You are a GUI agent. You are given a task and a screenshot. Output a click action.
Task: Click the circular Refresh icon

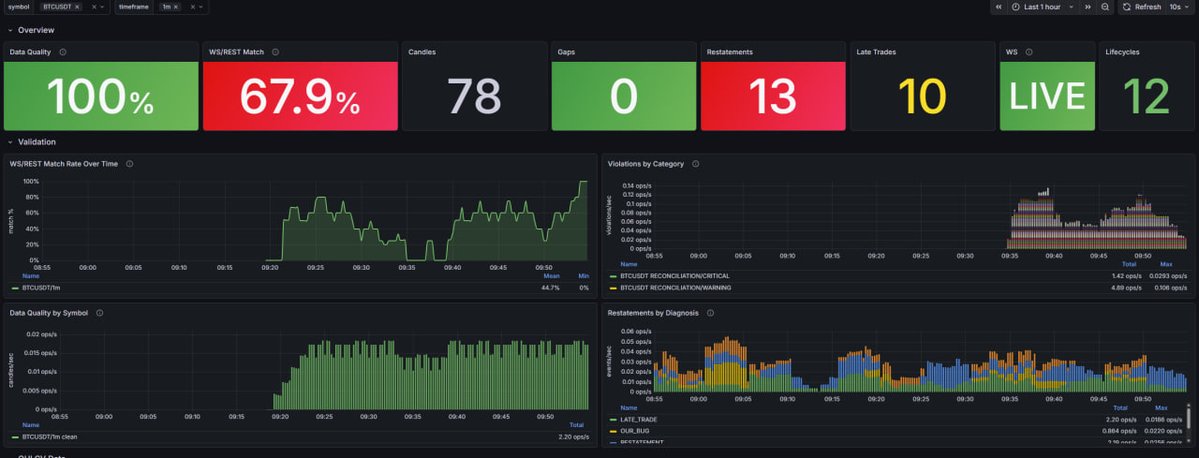pos(1126,7)
